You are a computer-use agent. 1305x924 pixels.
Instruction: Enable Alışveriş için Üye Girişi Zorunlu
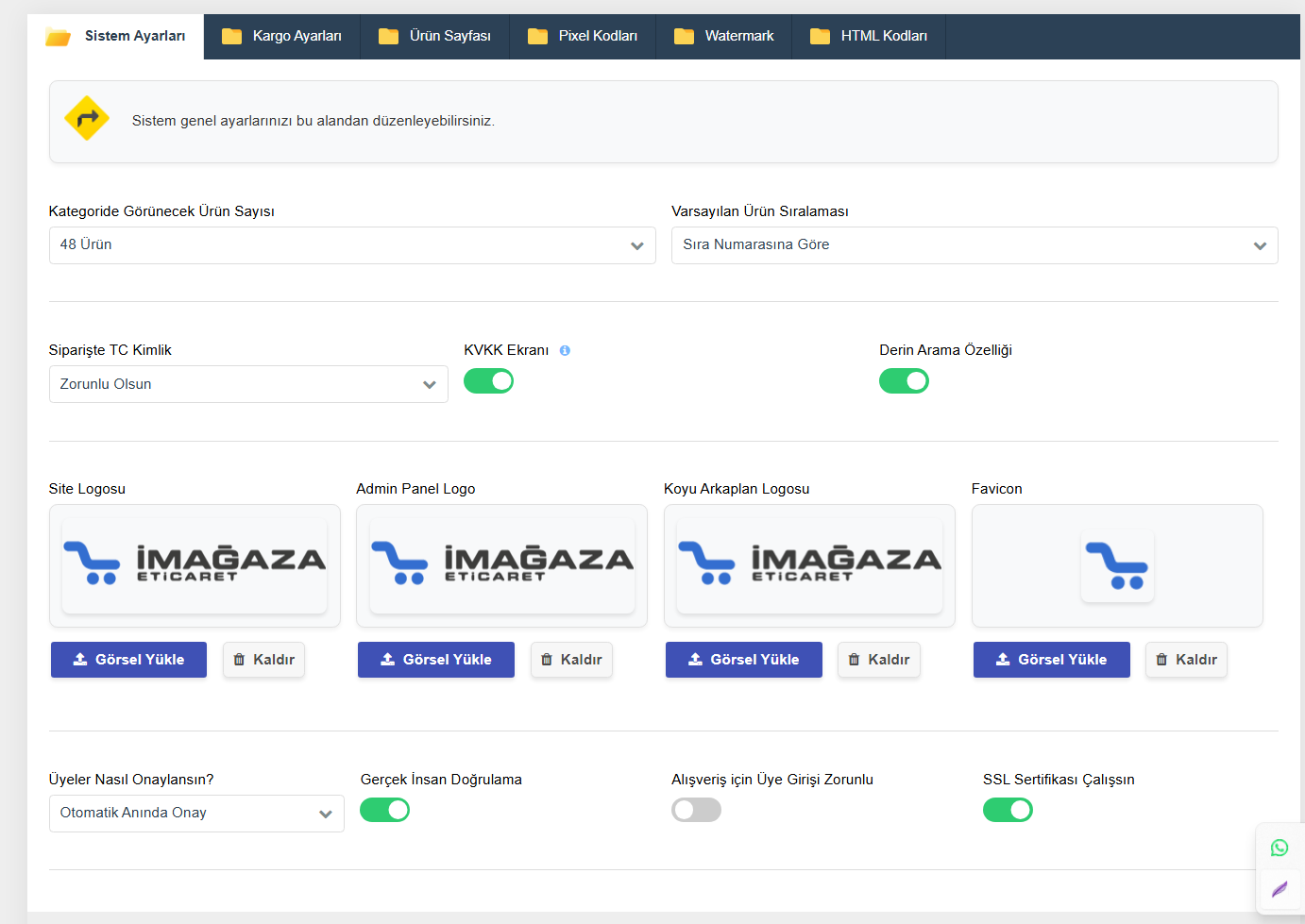tap(696, 810)
